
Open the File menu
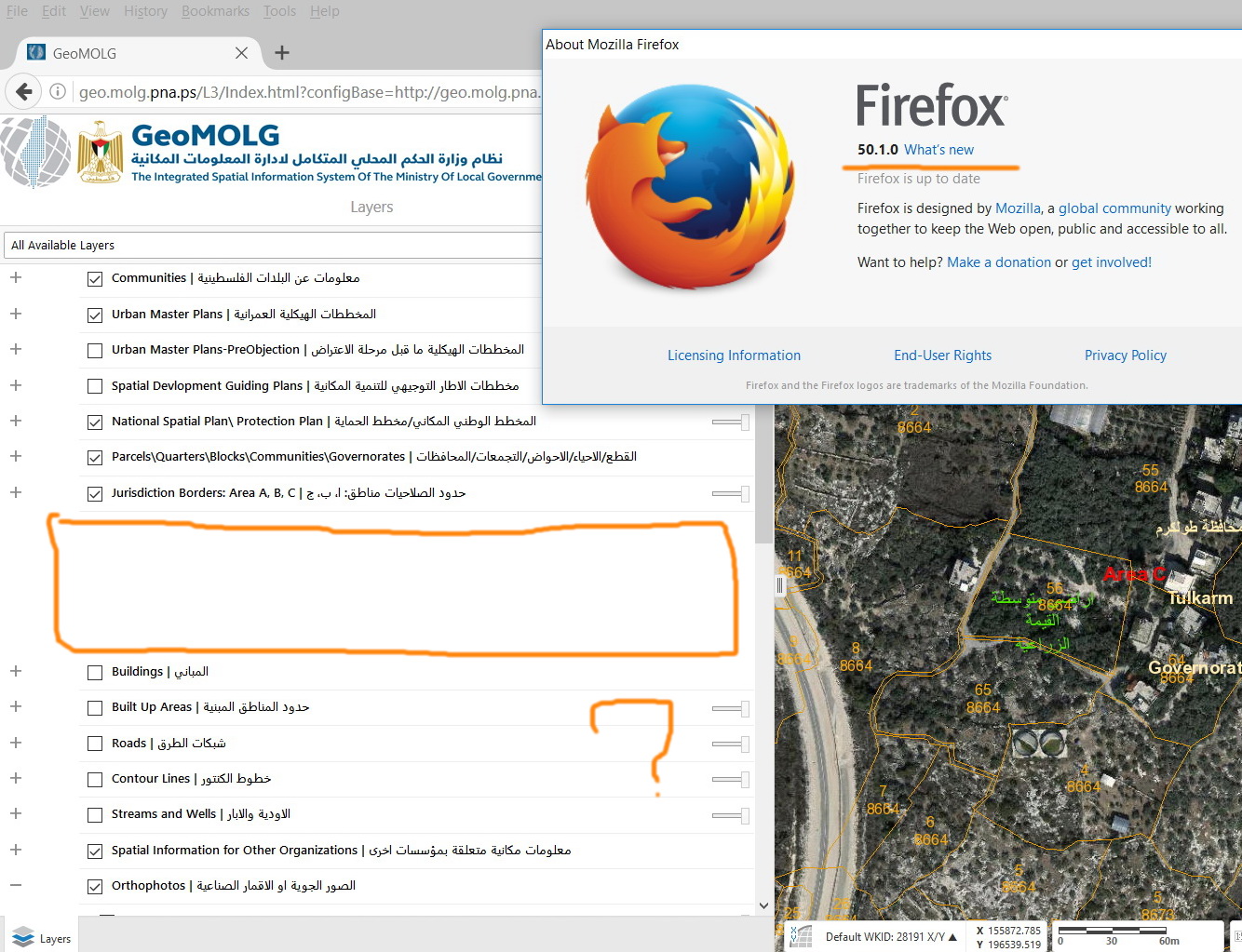tap(17, 11)
